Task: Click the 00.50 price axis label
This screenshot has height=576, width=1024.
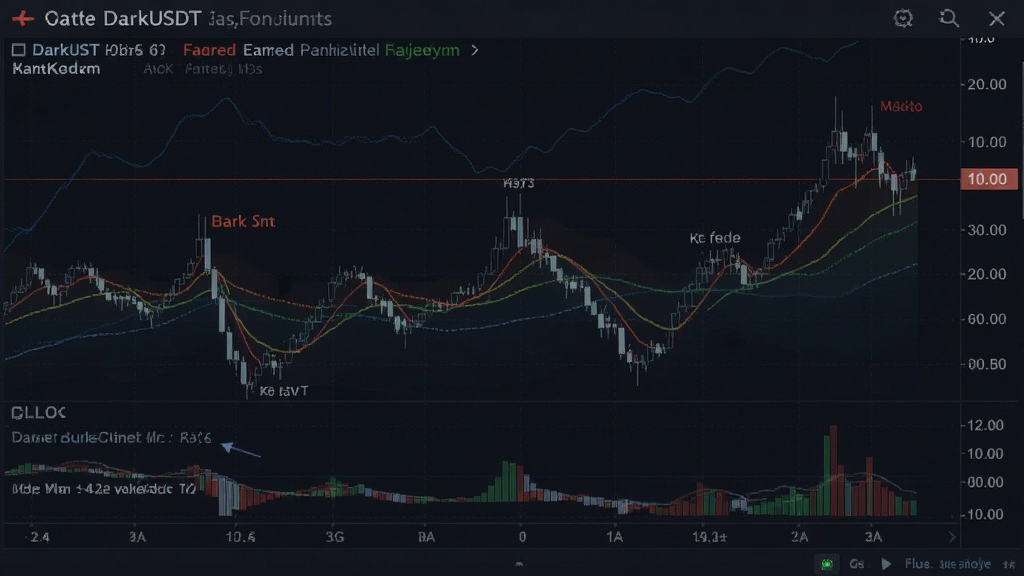Action: click(x=987, y=364)
